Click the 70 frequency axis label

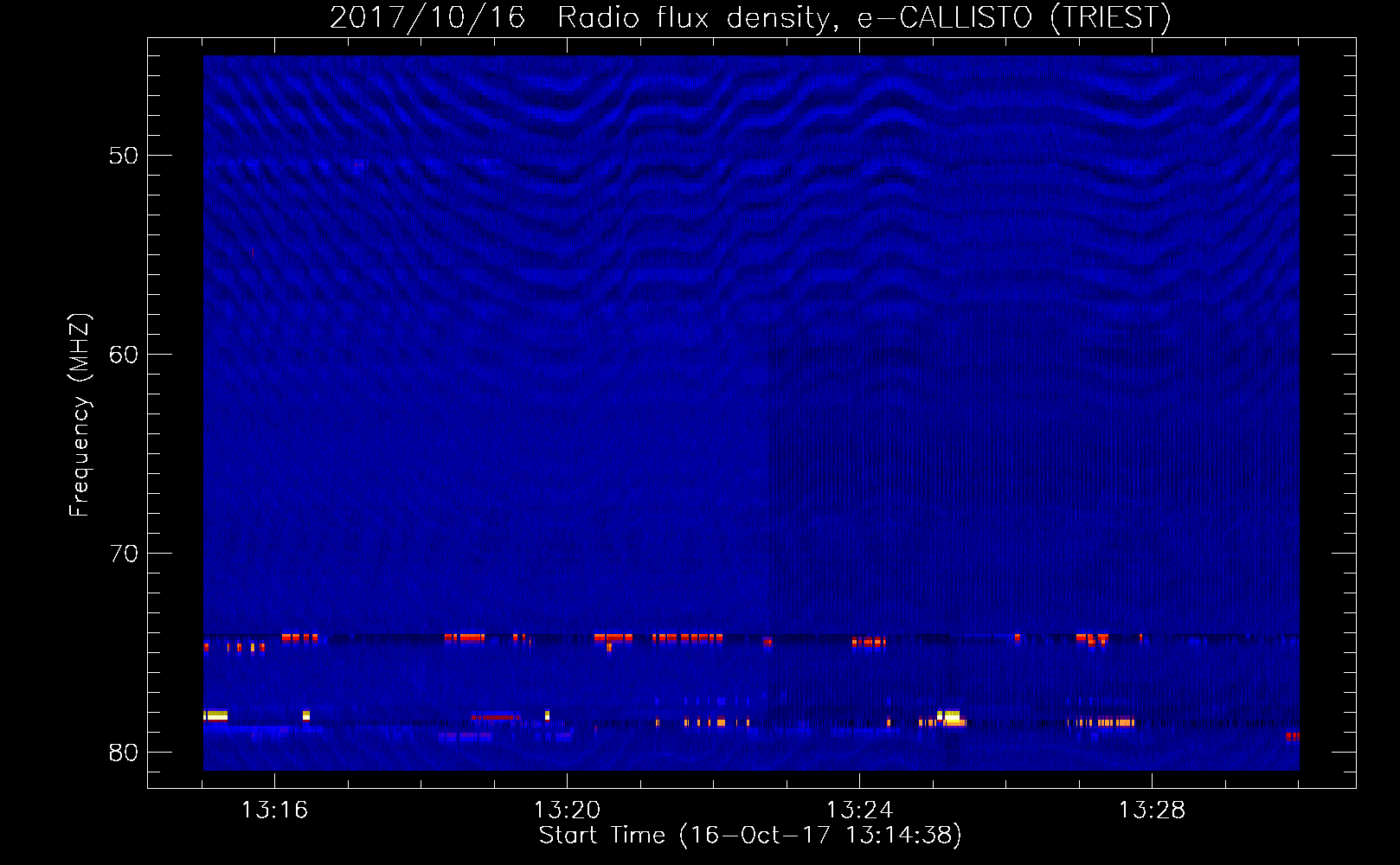(124, 554)
